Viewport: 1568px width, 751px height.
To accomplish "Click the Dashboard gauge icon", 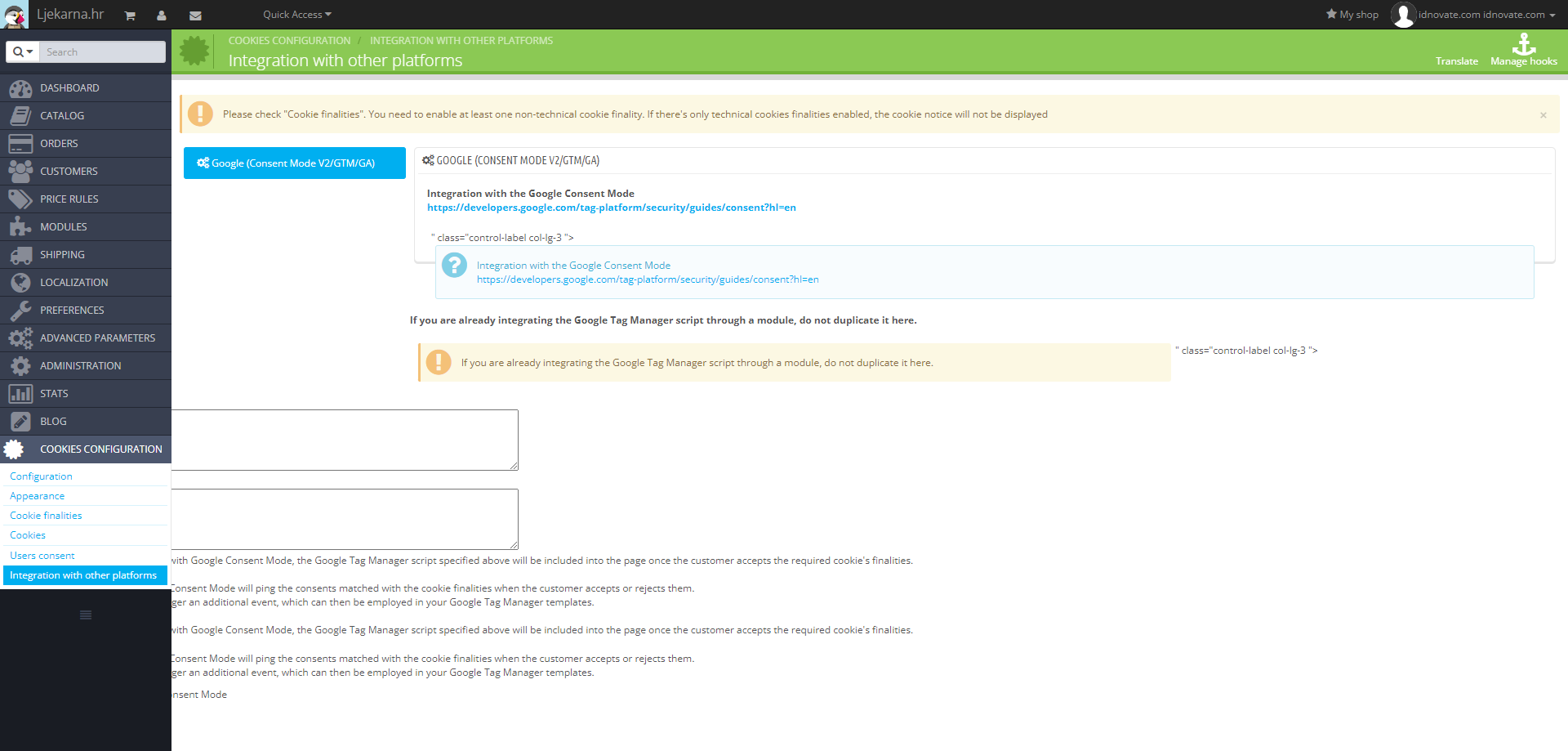I will pyautogui.click(x=20, y=88).
